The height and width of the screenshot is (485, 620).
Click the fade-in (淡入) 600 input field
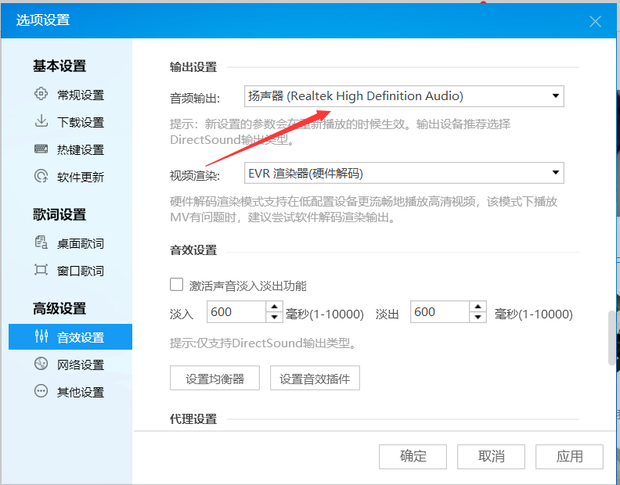(235, 313)
